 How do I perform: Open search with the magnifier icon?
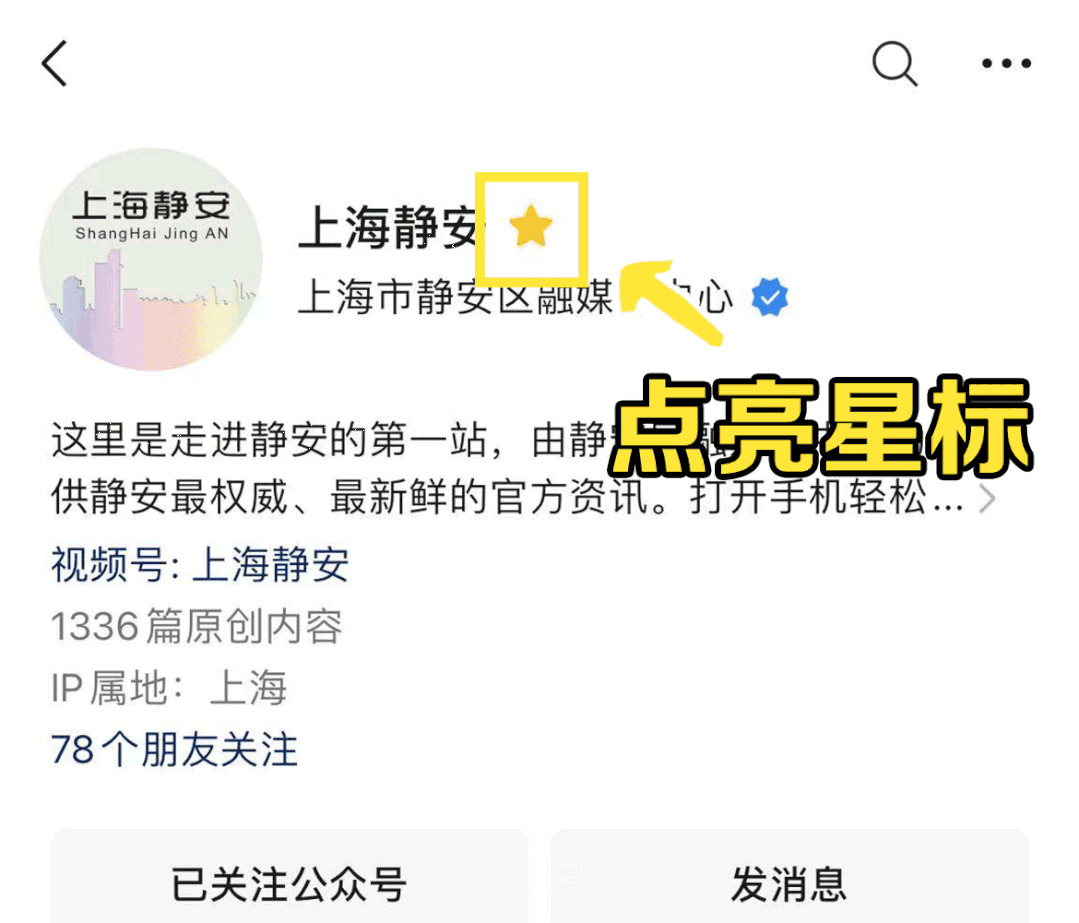pyautogui.click(x=895, y=64)
